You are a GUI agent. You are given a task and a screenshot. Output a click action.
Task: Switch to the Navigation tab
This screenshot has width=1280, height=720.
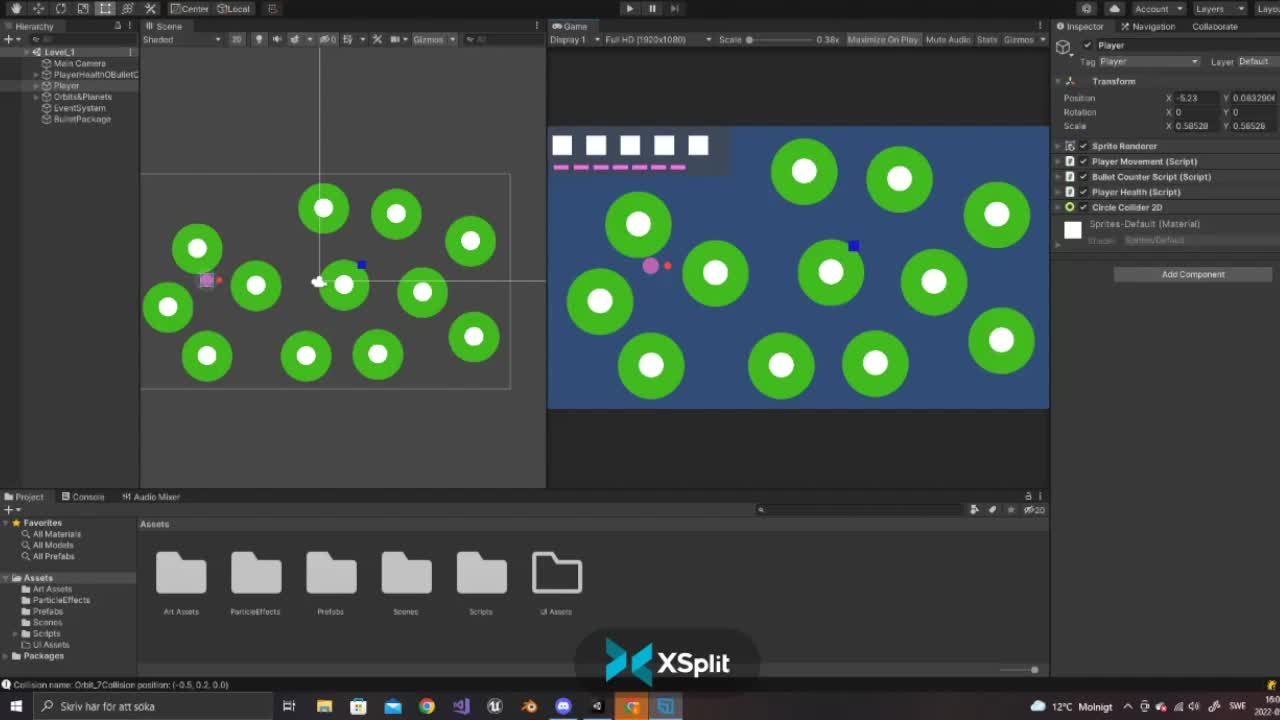pyautogui.click(x=1148, y=26)
